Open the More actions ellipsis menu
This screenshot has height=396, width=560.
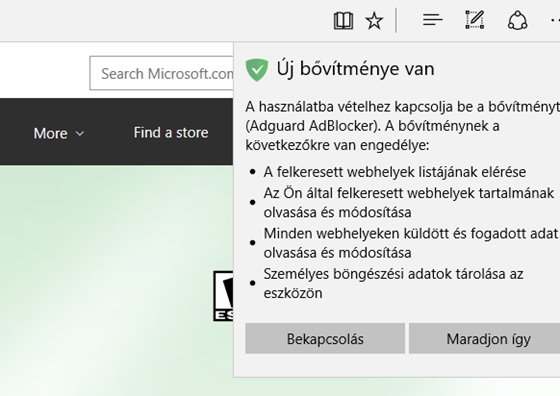555,20
